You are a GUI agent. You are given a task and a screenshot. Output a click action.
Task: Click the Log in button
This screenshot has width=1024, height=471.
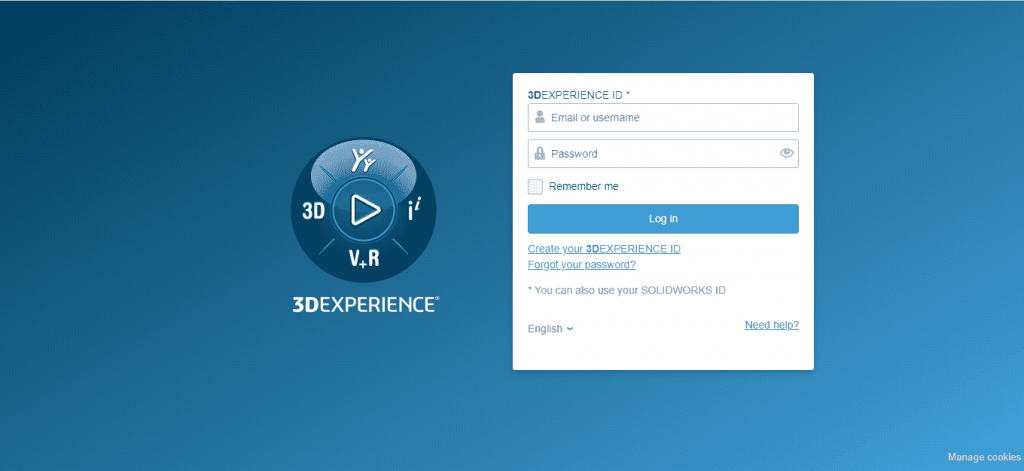663,219
